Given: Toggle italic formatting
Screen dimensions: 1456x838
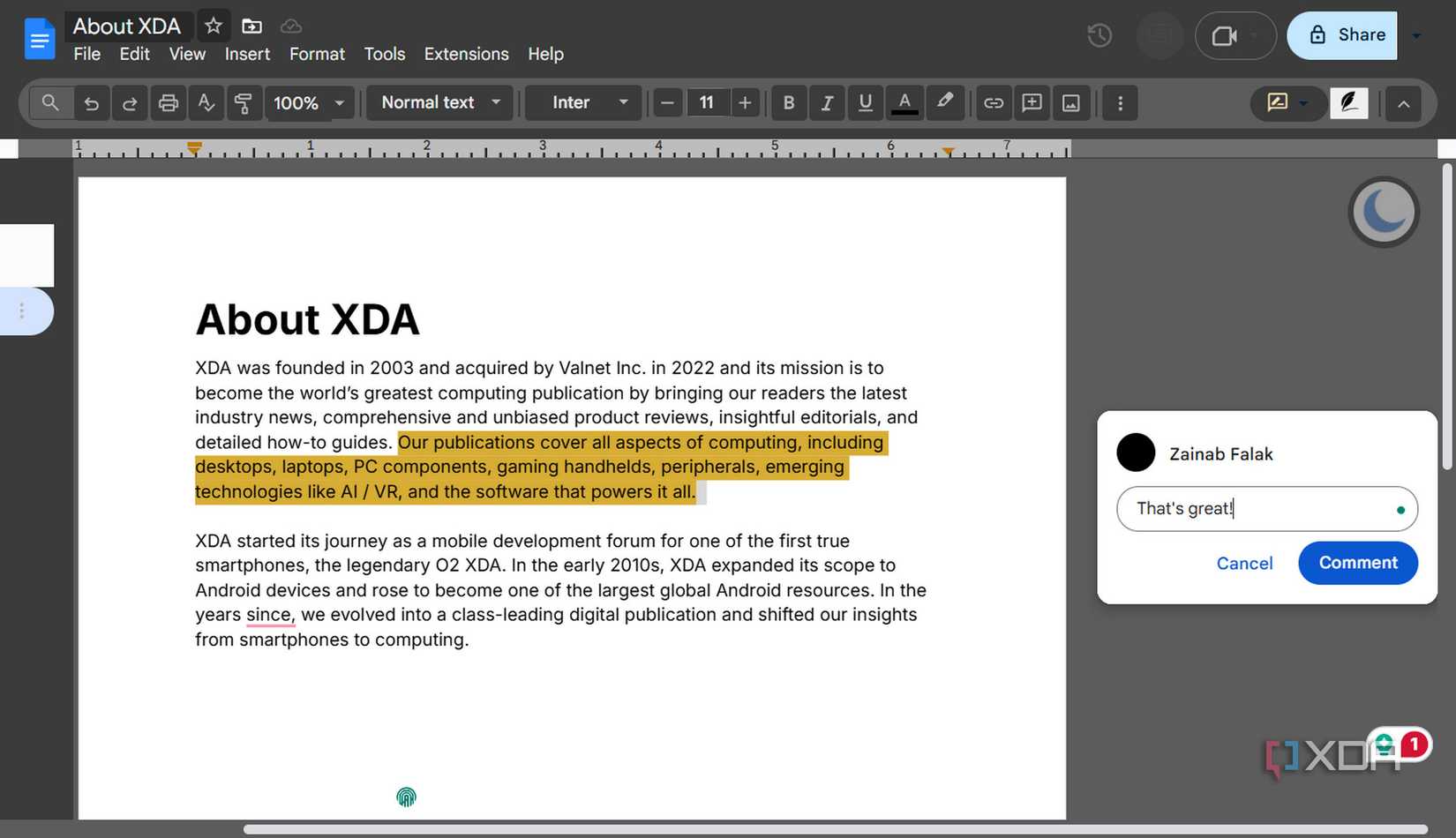Looking at the screenshot, I should click(827, 103).
